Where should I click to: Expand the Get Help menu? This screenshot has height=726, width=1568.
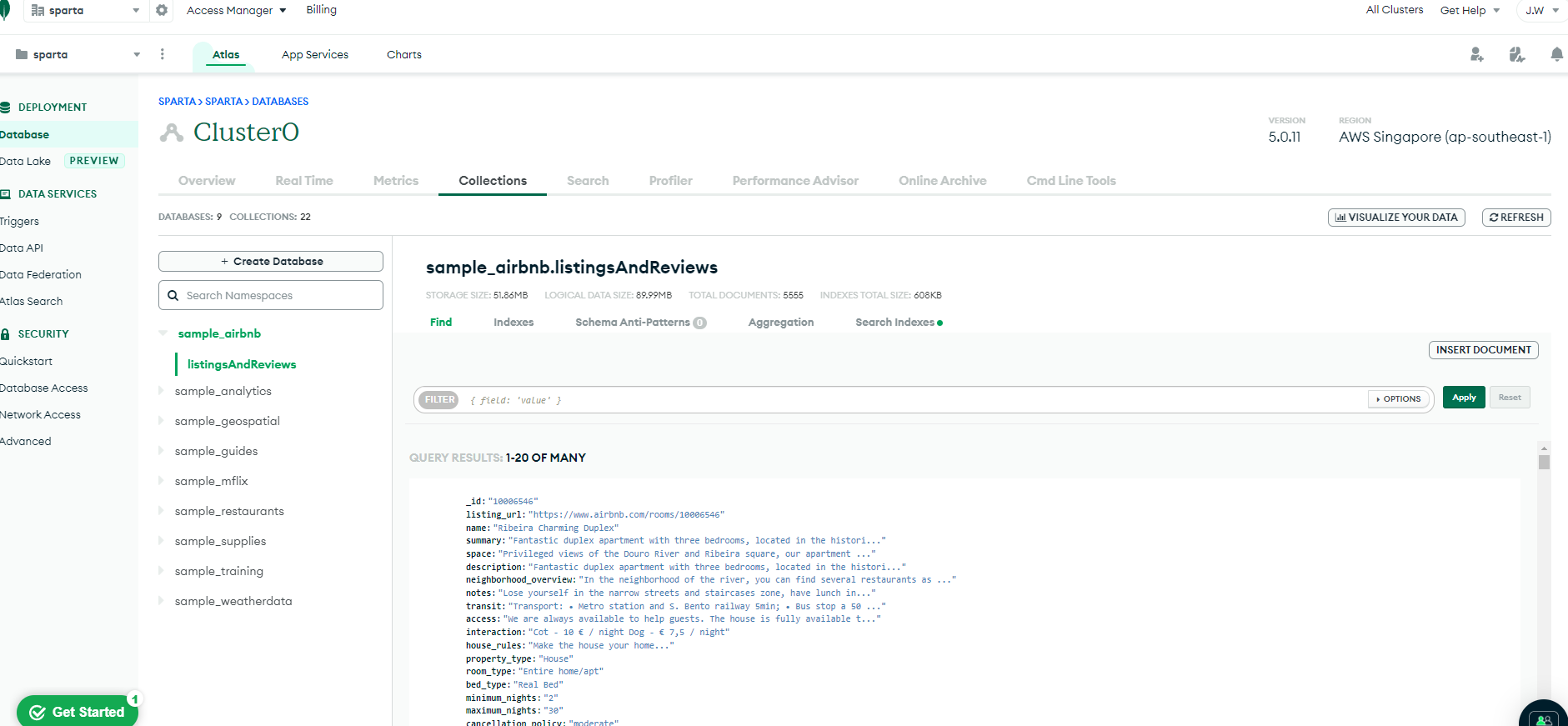[x=1470, y=11]
